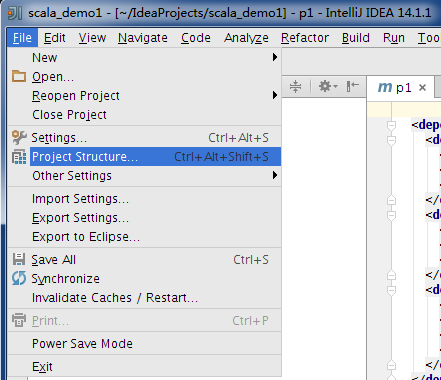Screen dimensions: 441x380
Task: Close the p1 editor tab
Action: tap(422, 88)
